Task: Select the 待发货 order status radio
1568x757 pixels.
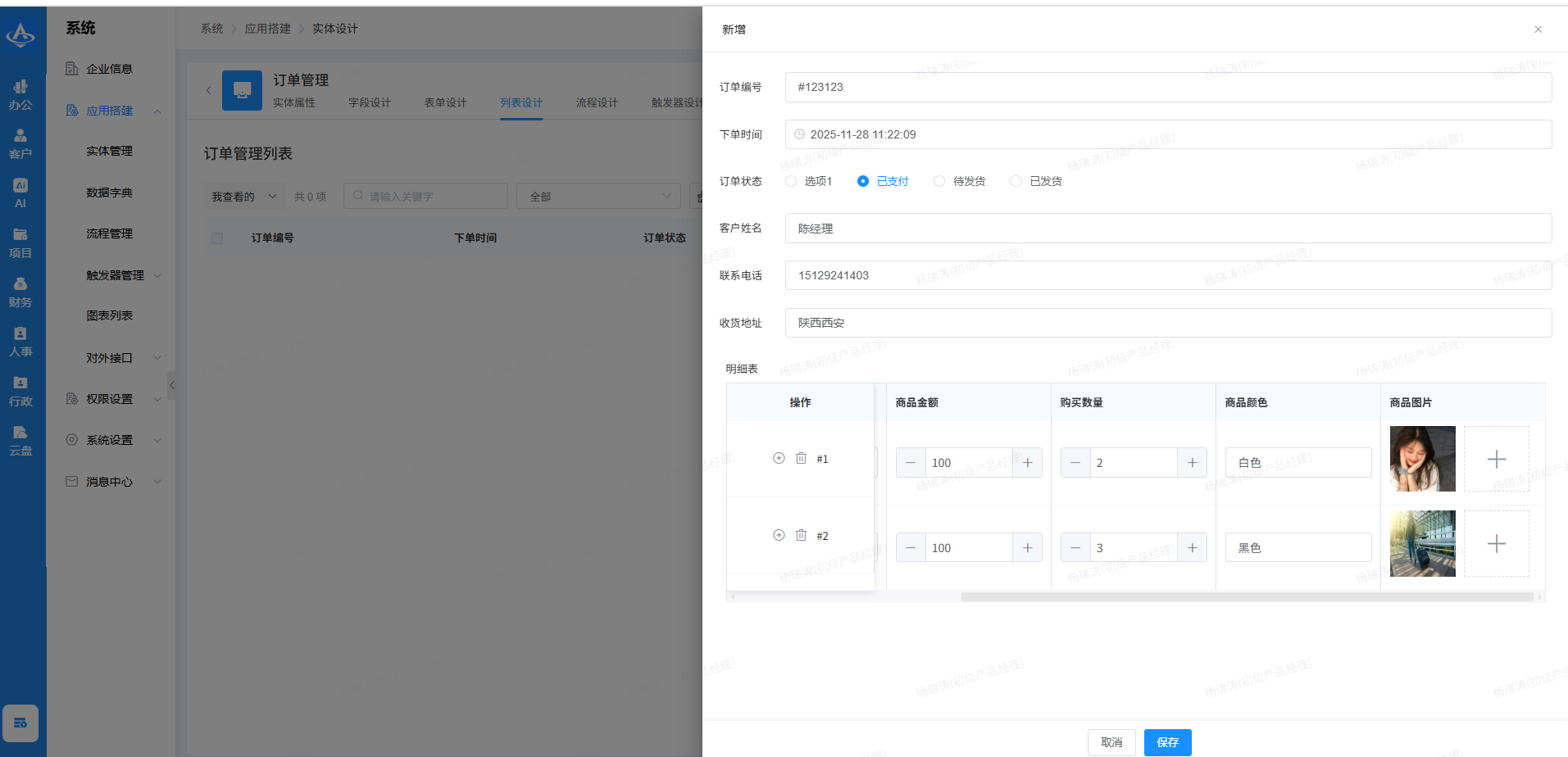Action: [x=939, y=181]
